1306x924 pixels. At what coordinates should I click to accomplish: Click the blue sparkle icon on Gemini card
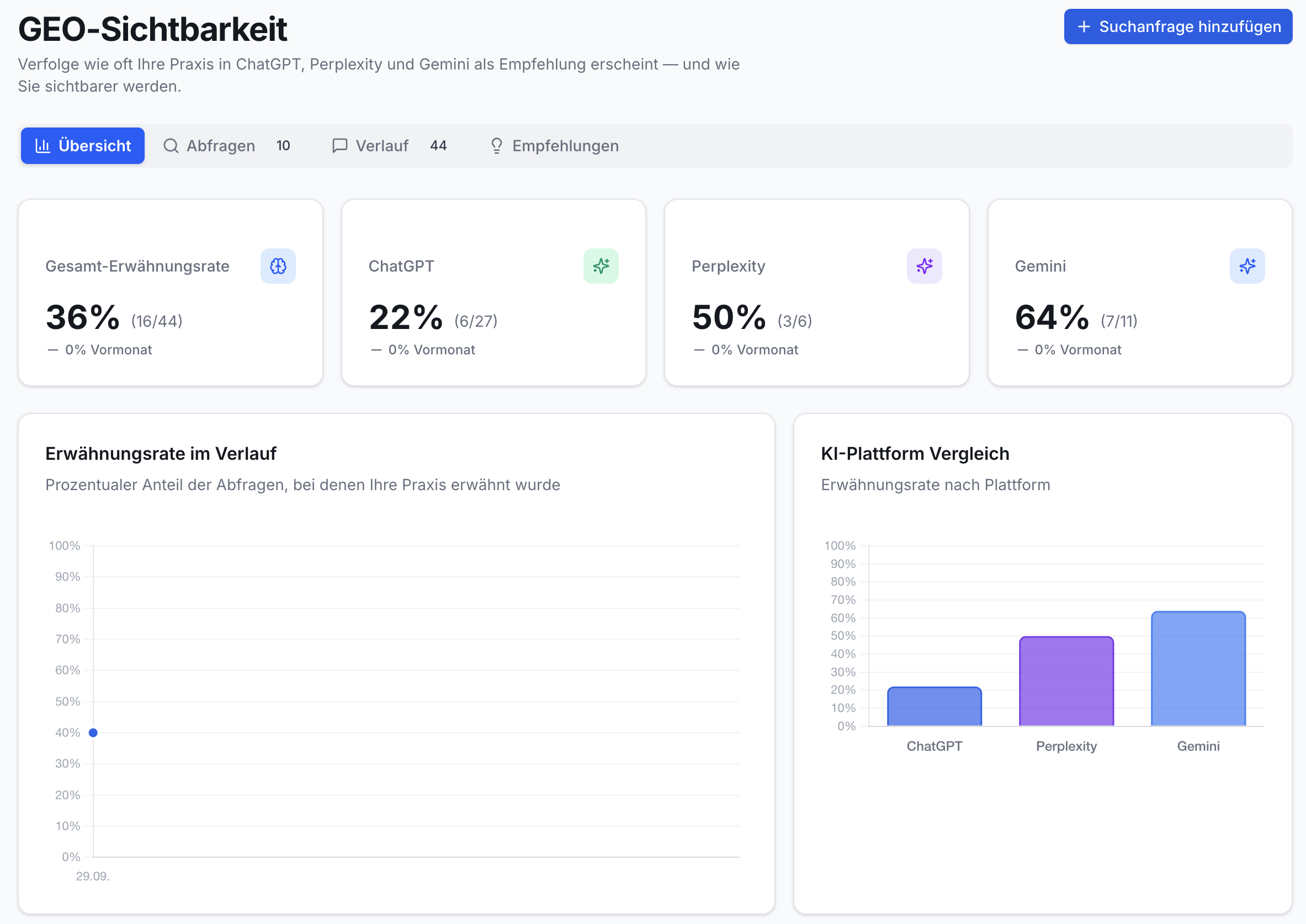point(1247,265)
